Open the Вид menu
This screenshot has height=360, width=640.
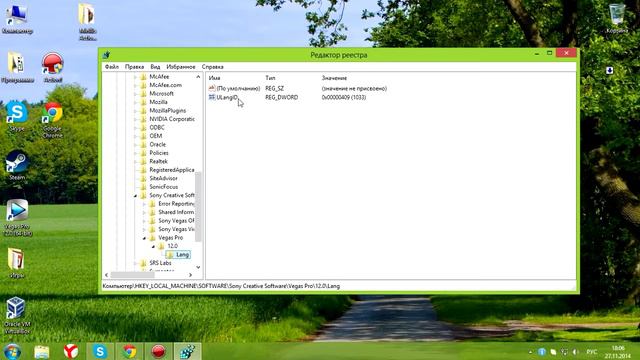click(155, 67)
